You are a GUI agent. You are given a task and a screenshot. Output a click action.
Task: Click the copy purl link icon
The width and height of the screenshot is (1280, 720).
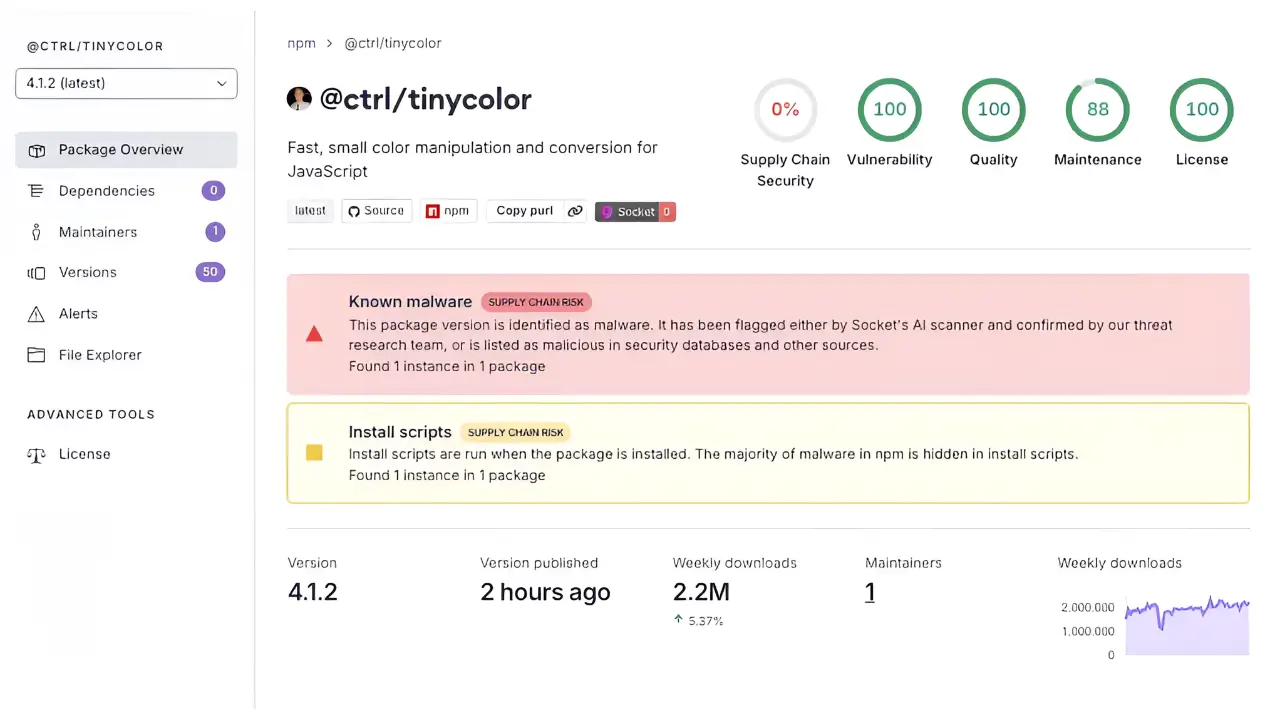coord(574,211)
